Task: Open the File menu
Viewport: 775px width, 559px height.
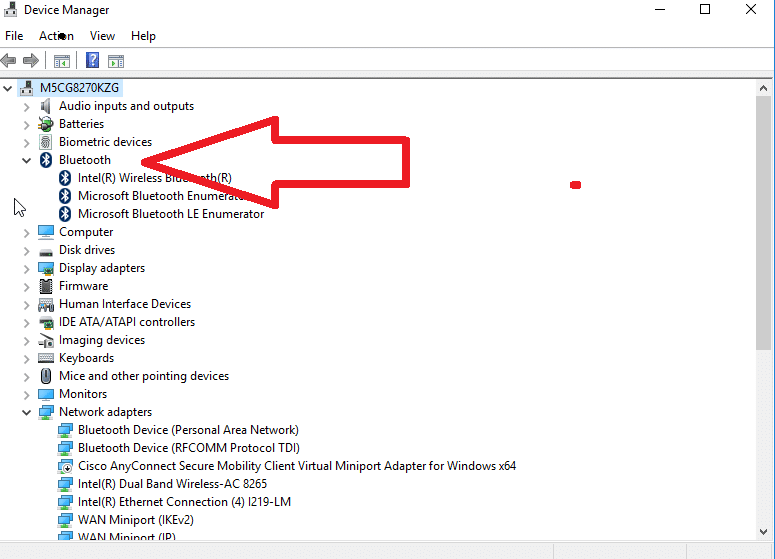Action: 14,36
